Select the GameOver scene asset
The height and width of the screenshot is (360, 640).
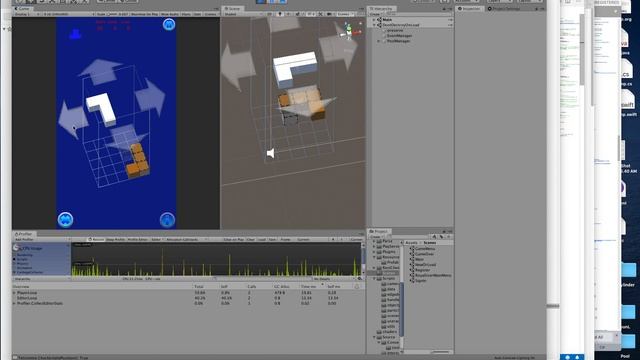click(x=424, y=254)
